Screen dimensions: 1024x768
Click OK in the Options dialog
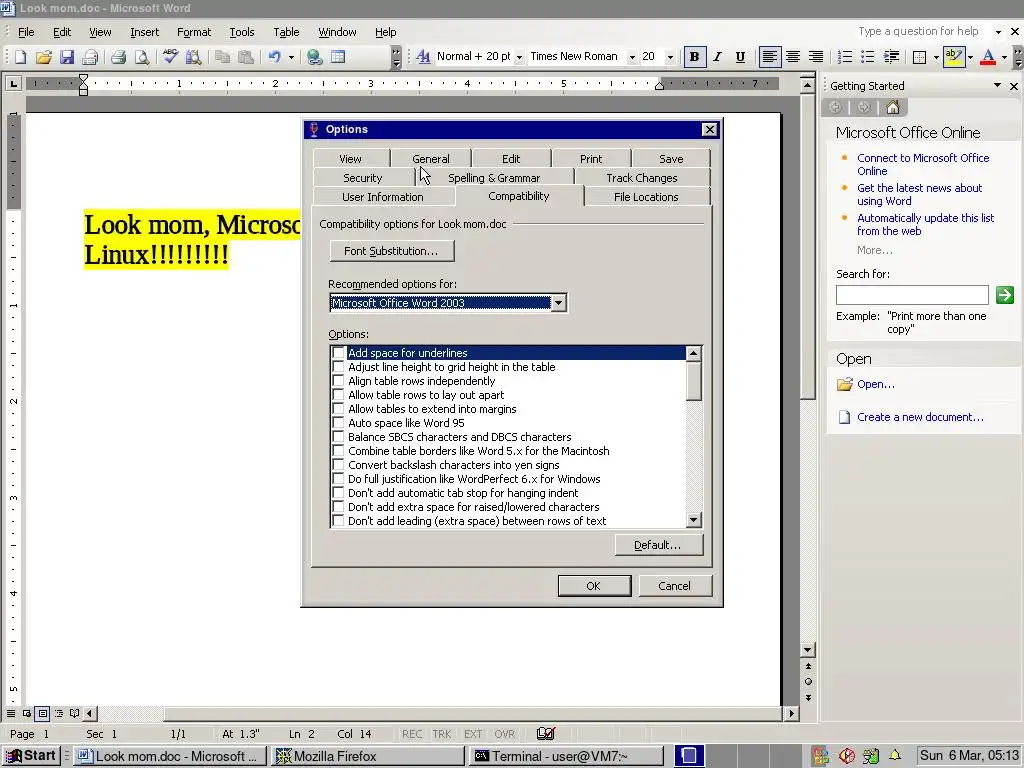[x=594, y=586]
